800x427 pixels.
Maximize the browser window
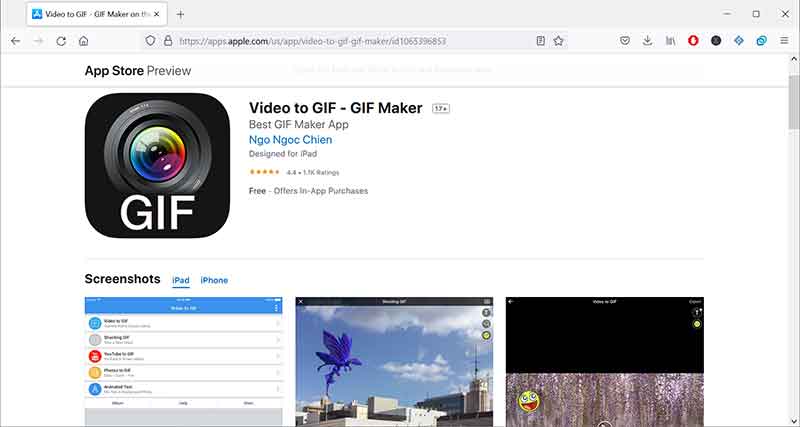pyautogui.click(x=756, y=14)
